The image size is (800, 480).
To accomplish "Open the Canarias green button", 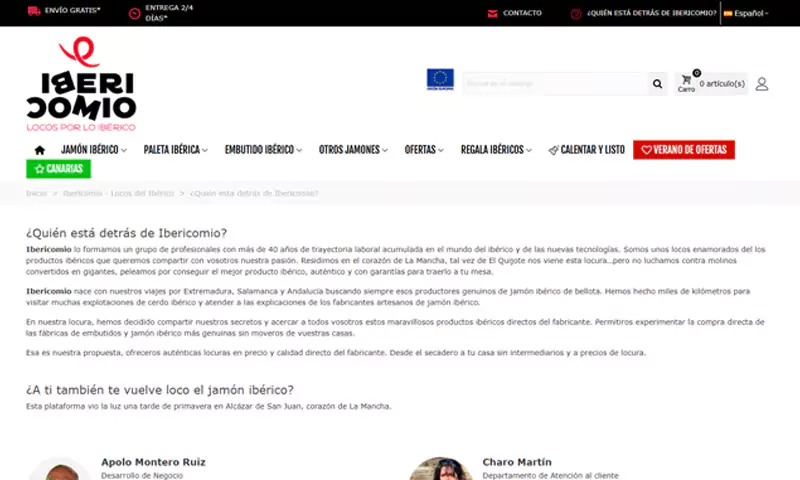I will click(x=59, y=169).
